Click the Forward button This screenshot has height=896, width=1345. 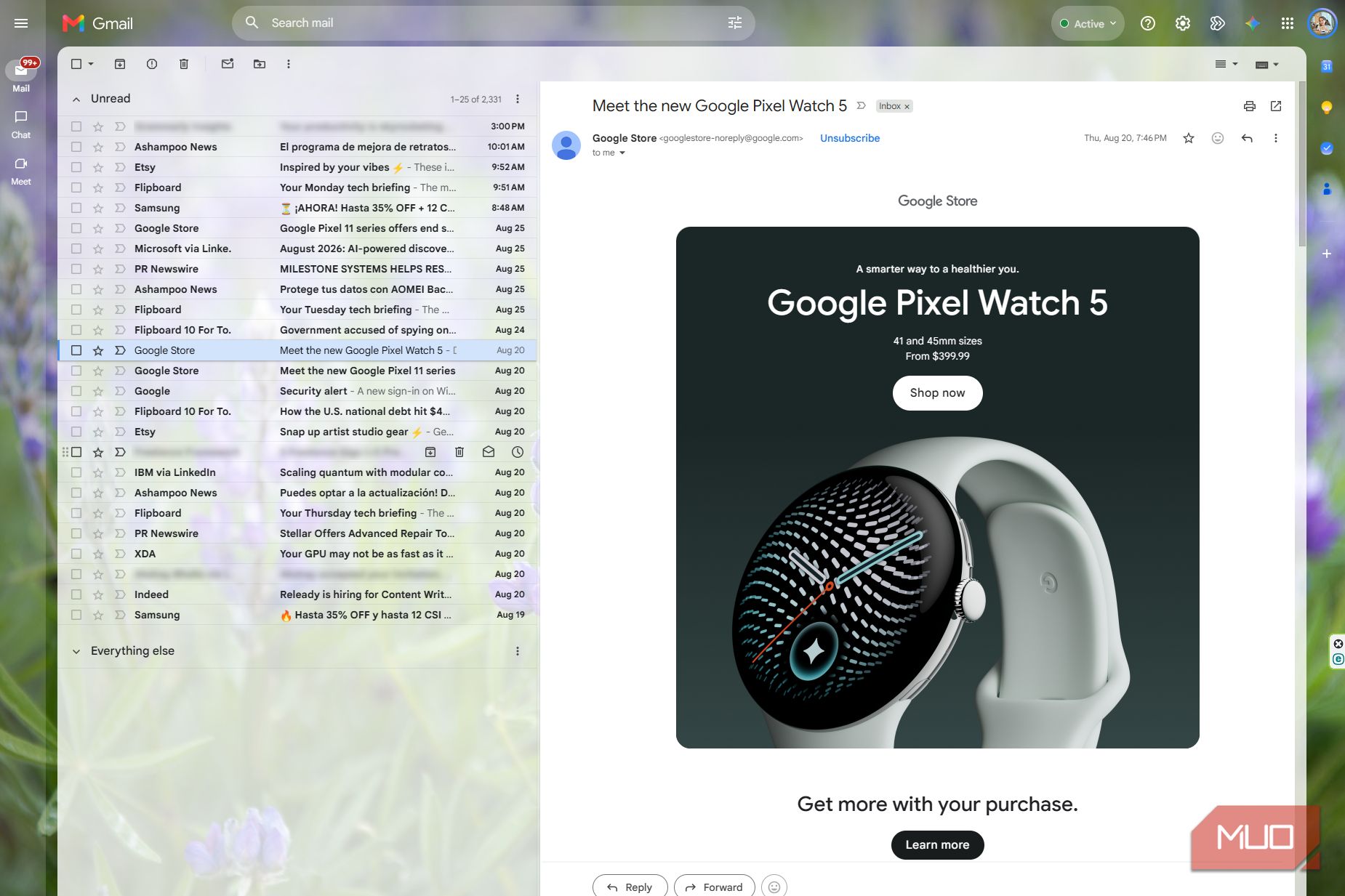point(714,887)
